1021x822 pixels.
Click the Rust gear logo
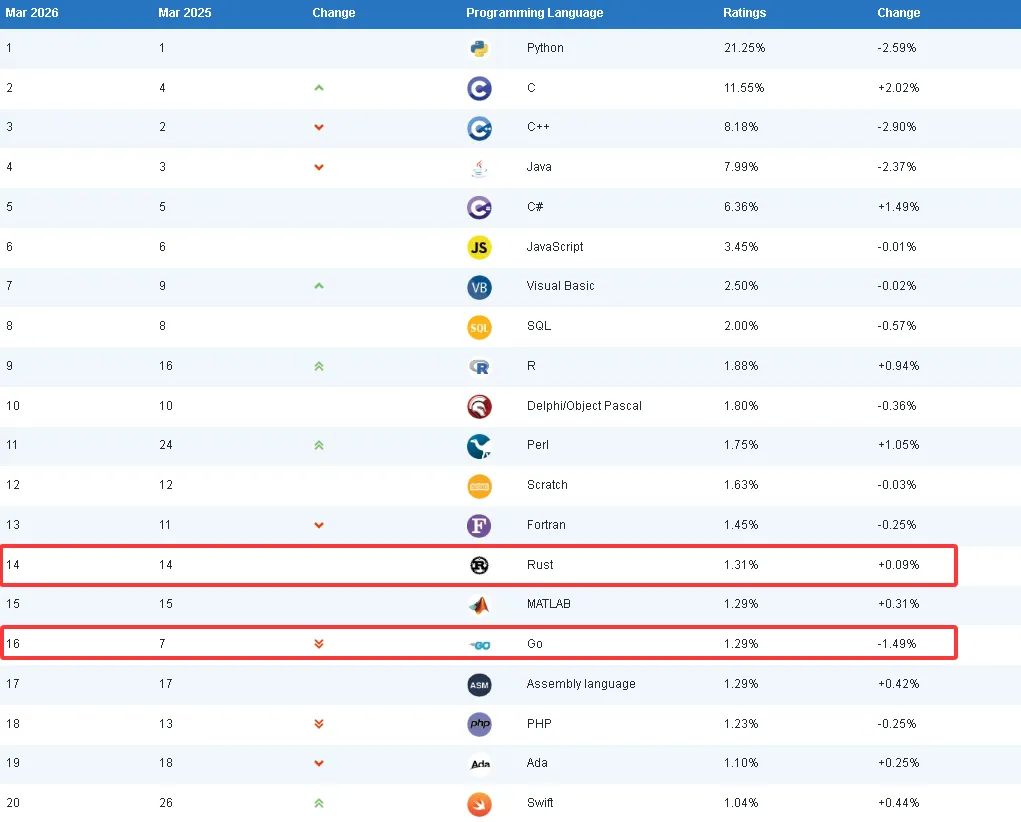(x=479, y=565)
